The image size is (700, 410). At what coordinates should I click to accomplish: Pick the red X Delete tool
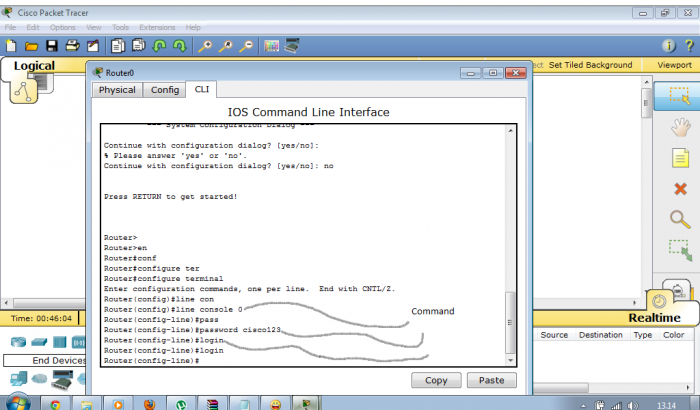coord(680,189)
